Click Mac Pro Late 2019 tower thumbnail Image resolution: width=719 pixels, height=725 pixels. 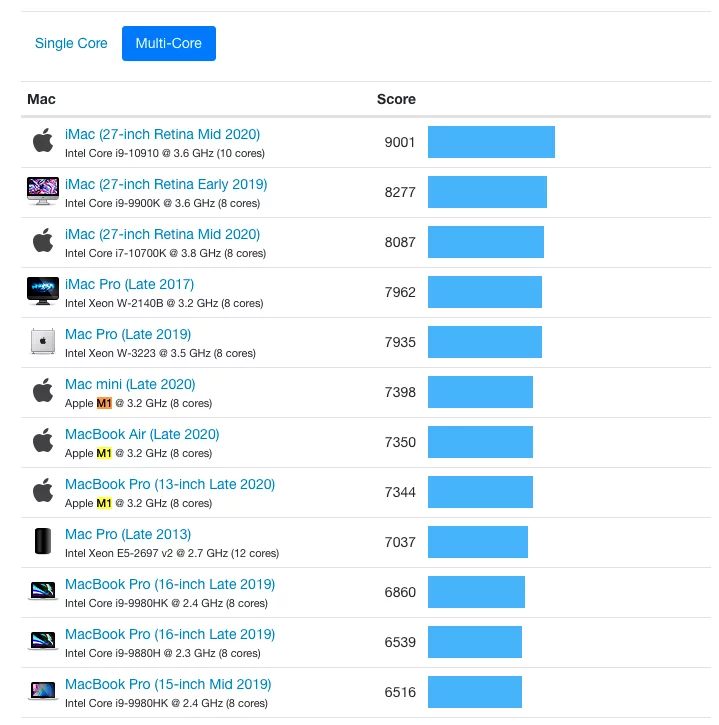[43, 341]
